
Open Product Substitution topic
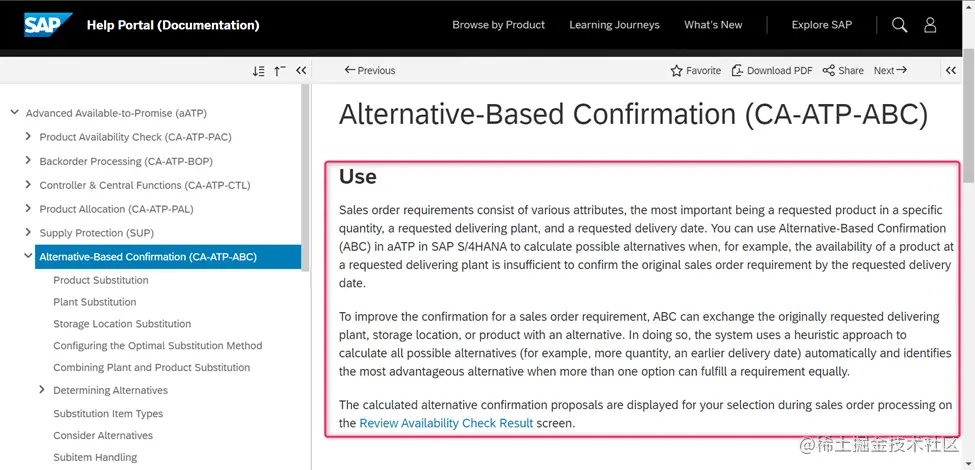tap(101, 280)
